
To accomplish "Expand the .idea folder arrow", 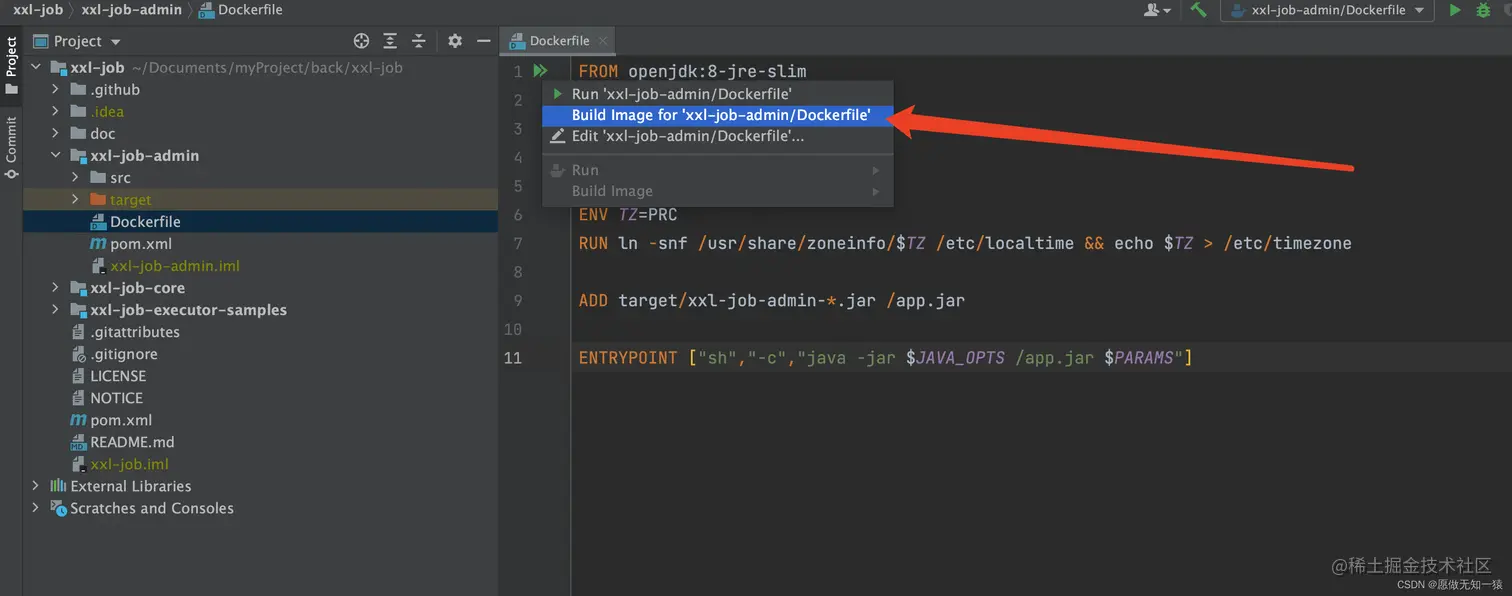I will (x=56, y=112).
